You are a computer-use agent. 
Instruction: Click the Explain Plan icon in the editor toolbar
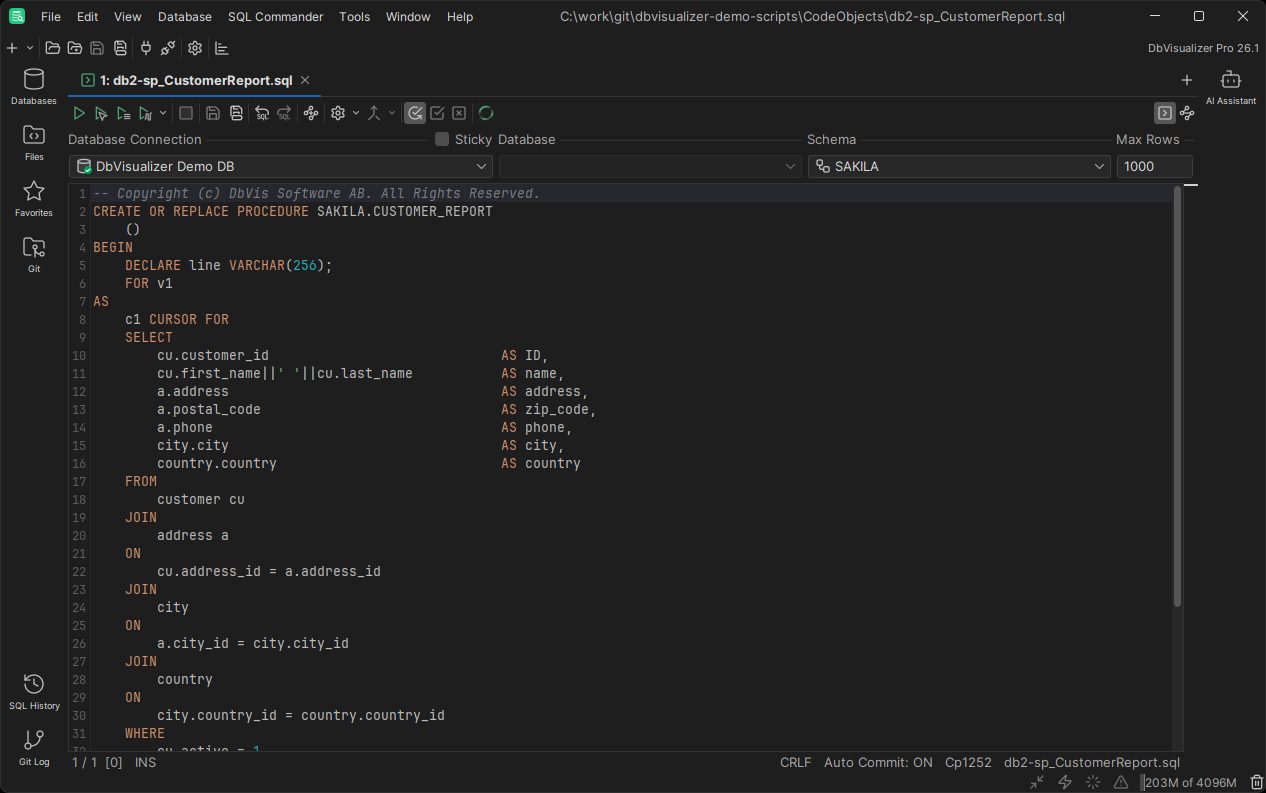coord(311,113)
